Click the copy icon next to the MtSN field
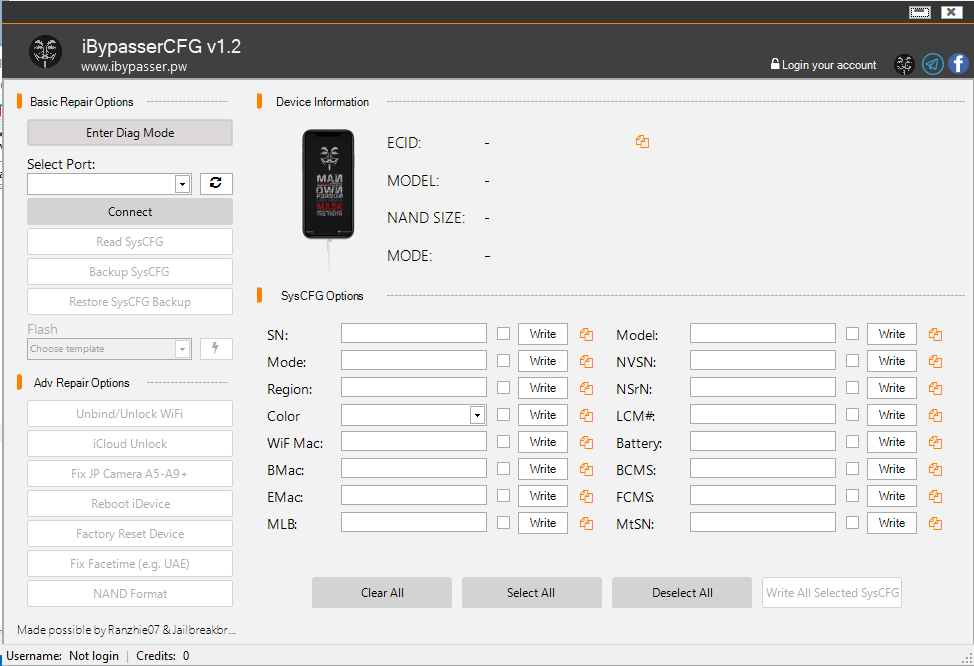 pyautogui.click(x=934, y=522)
